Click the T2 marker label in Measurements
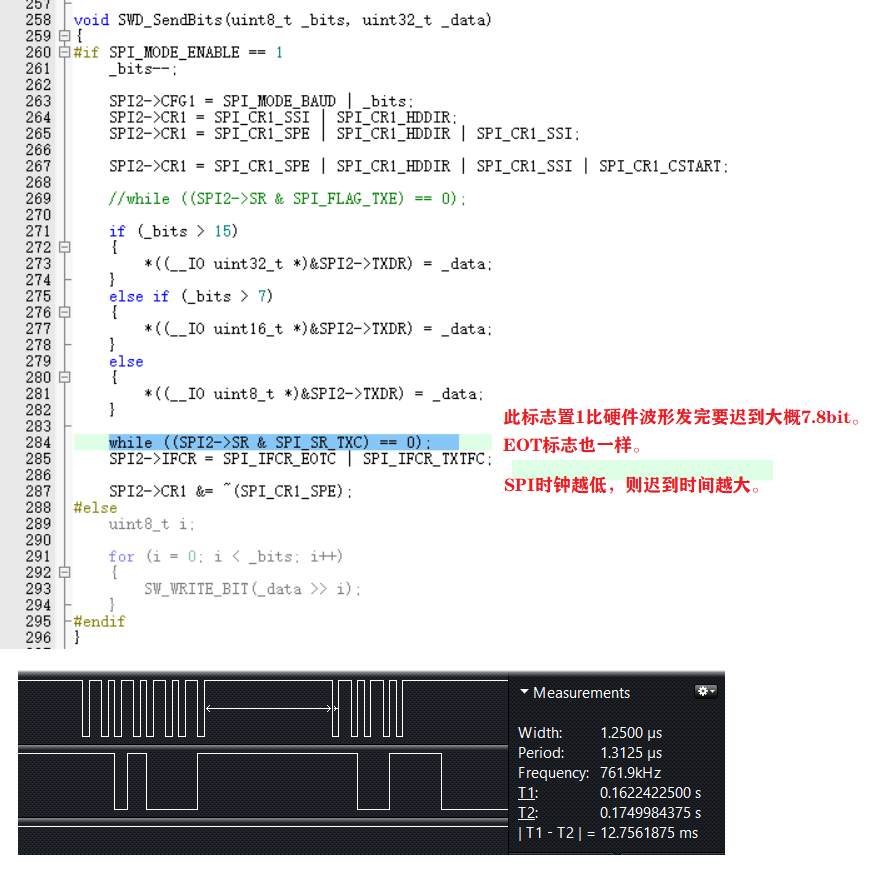Screen dimensions: 887x870 [x=528, y=813]
